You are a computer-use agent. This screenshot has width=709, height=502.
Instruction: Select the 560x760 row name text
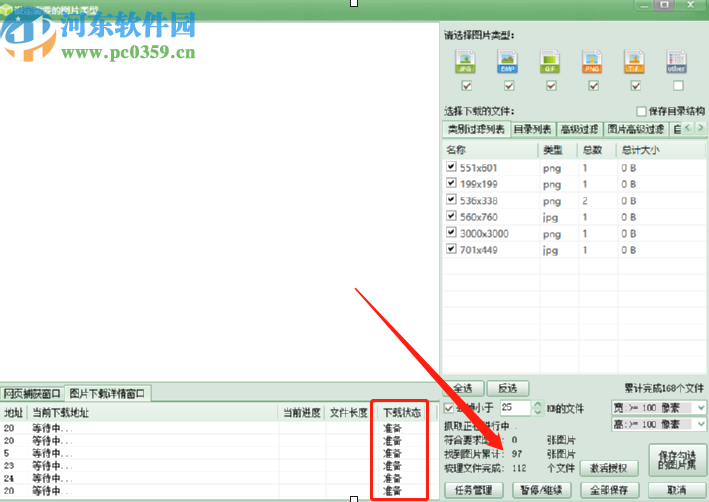(x=479, y=217)
